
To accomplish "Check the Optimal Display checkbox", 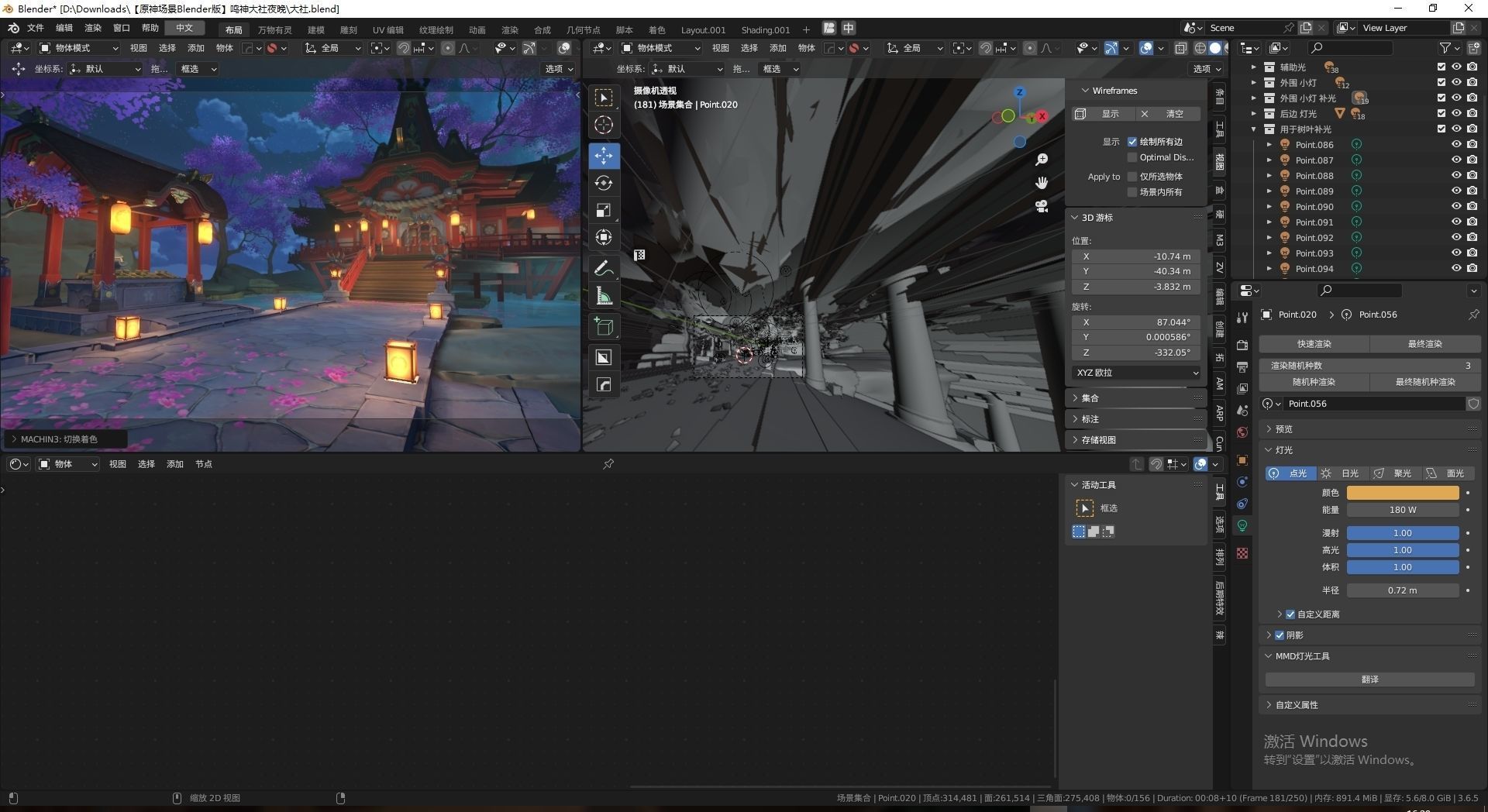I will pyautogui.click(x=1132, y=157).
